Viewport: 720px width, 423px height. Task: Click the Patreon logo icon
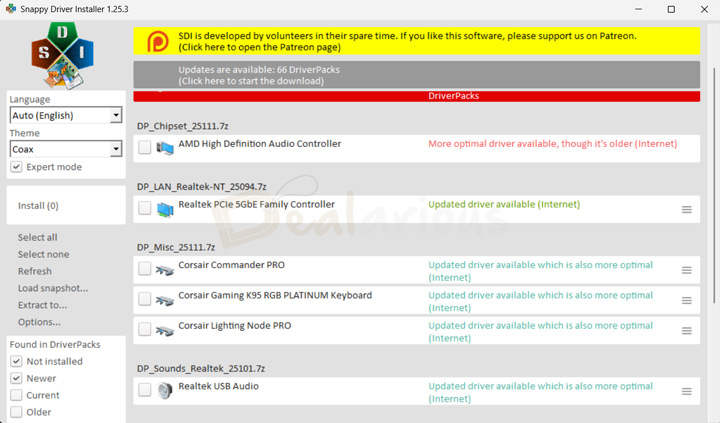click(158, 41)
